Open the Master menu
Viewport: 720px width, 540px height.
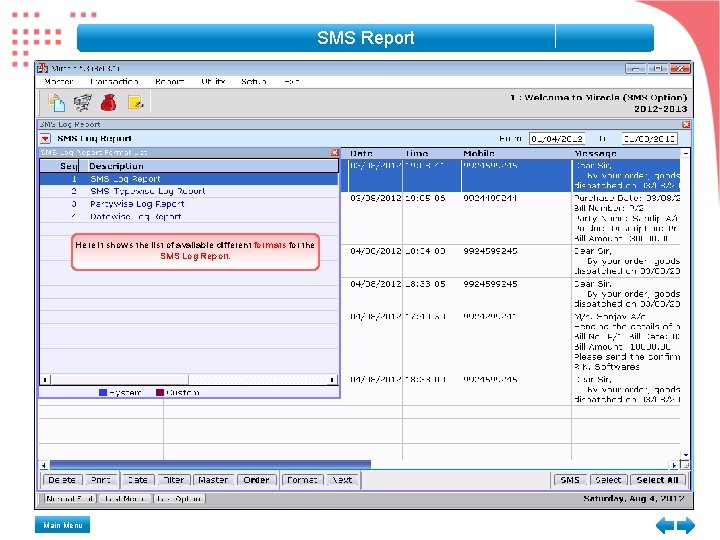tap(59, 81)
